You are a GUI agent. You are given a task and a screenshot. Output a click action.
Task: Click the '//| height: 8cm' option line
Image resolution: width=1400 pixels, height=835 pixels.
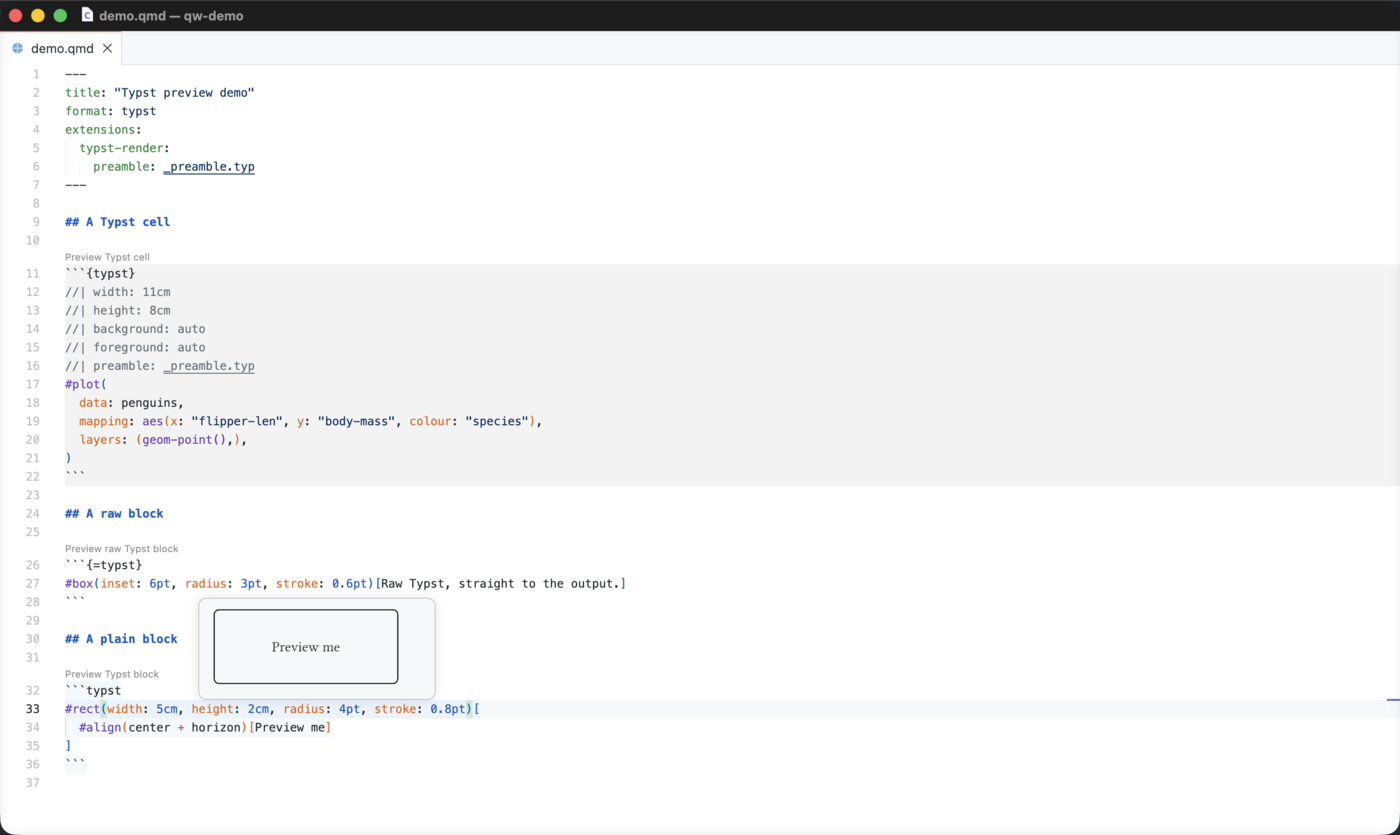click(x=117, y=311)
